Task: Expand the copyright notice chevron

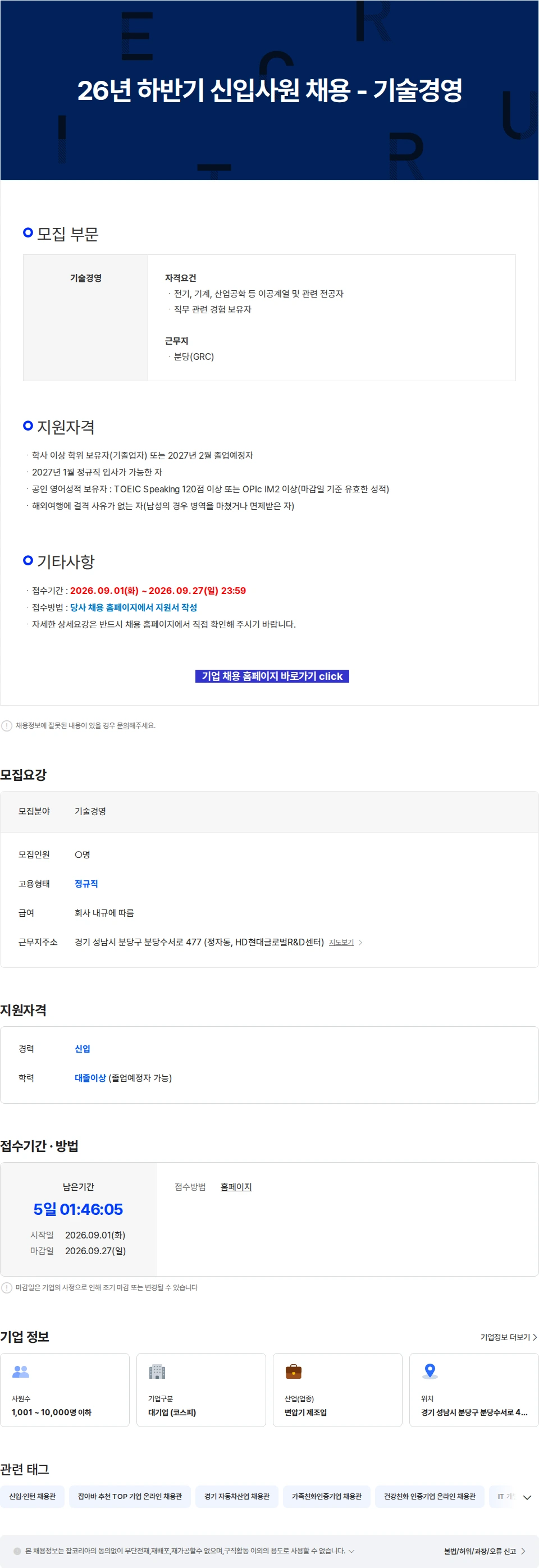Action: 351,1551
